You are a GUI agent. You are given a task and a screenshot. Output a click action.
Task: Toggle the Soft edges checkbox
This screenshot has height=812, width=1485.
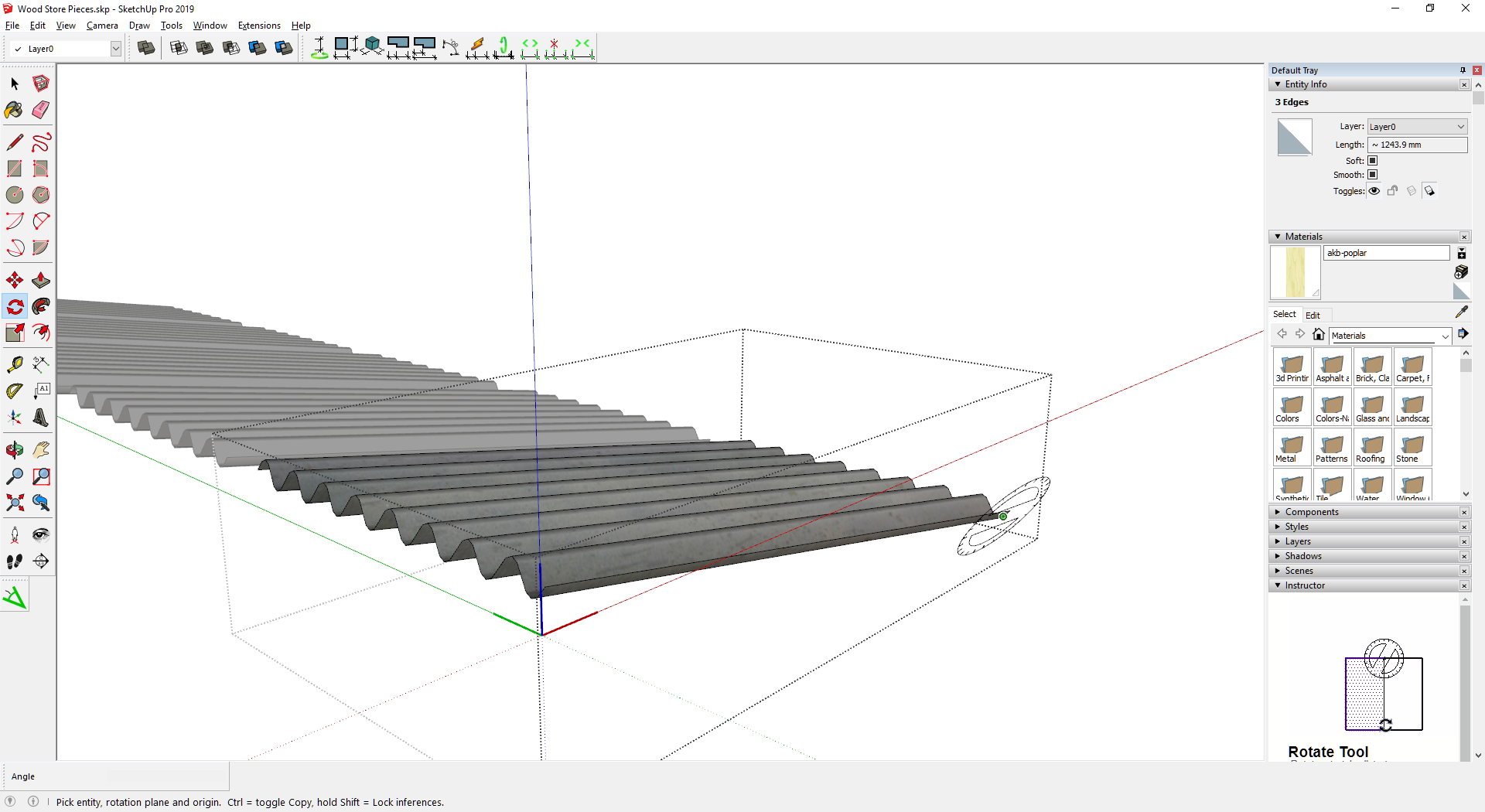tap(1373, 161)
